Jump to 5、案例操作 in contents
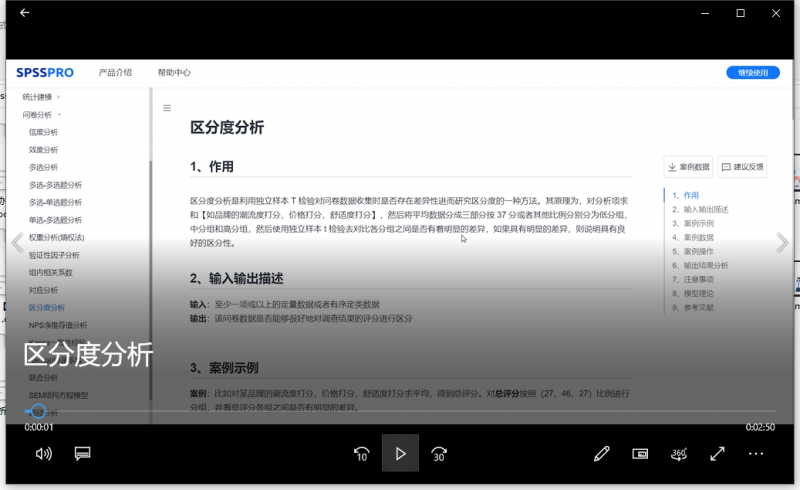Screen dimensions: 800x490 (x=693, y=252)
